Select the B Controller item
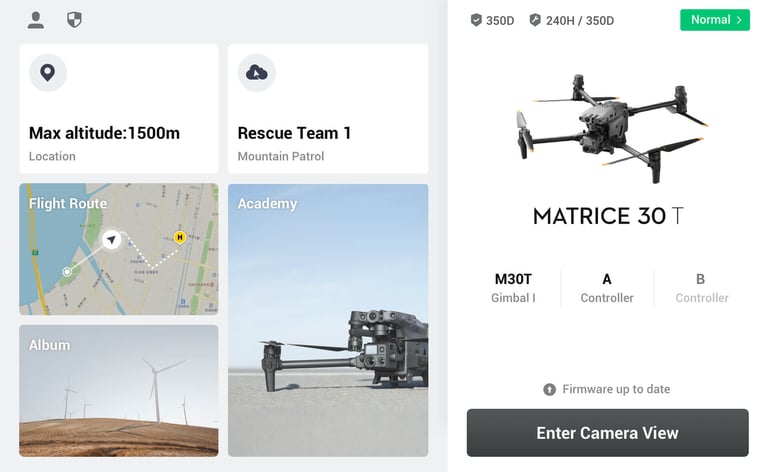Viewport: 768px width, 472px height. pos(701,288)
